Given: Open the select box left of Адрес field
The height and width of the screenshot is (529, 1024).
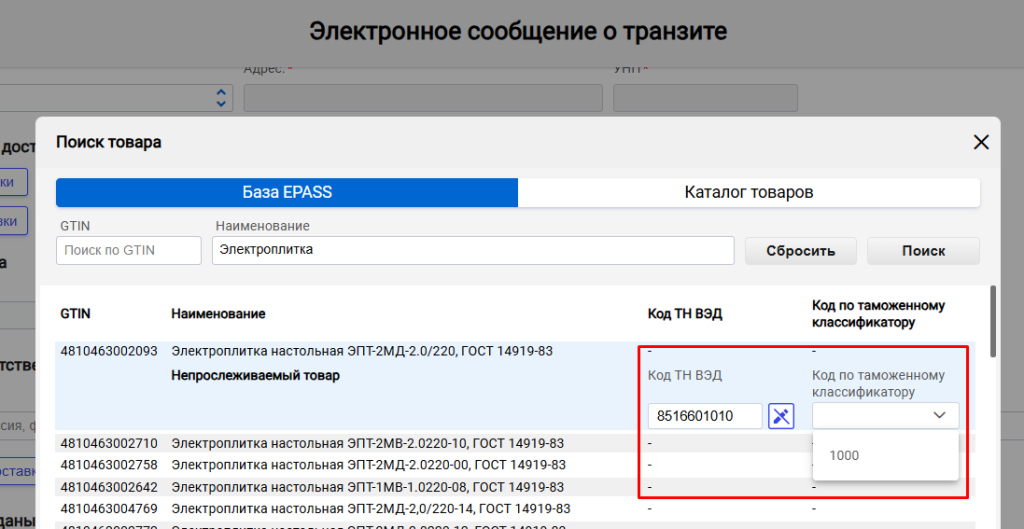Looking at the screenshot, I should point(115,98).
